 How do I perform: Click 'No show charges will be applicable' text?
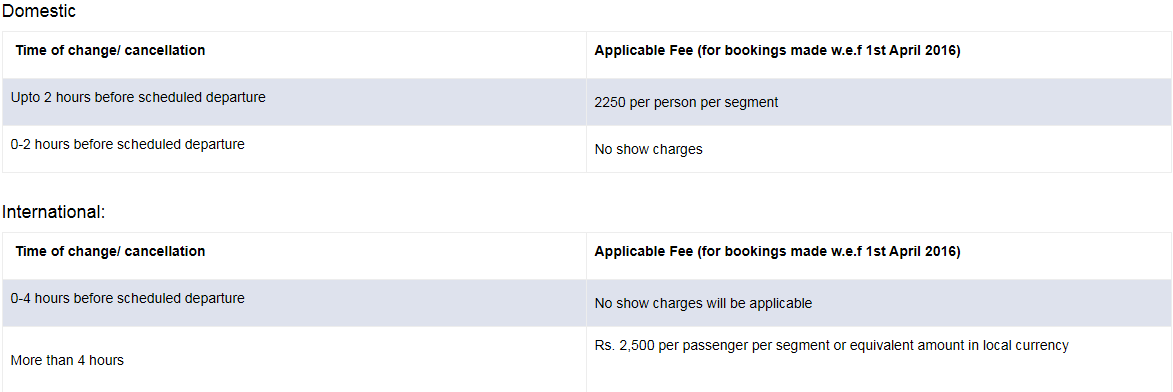[703, 304]
